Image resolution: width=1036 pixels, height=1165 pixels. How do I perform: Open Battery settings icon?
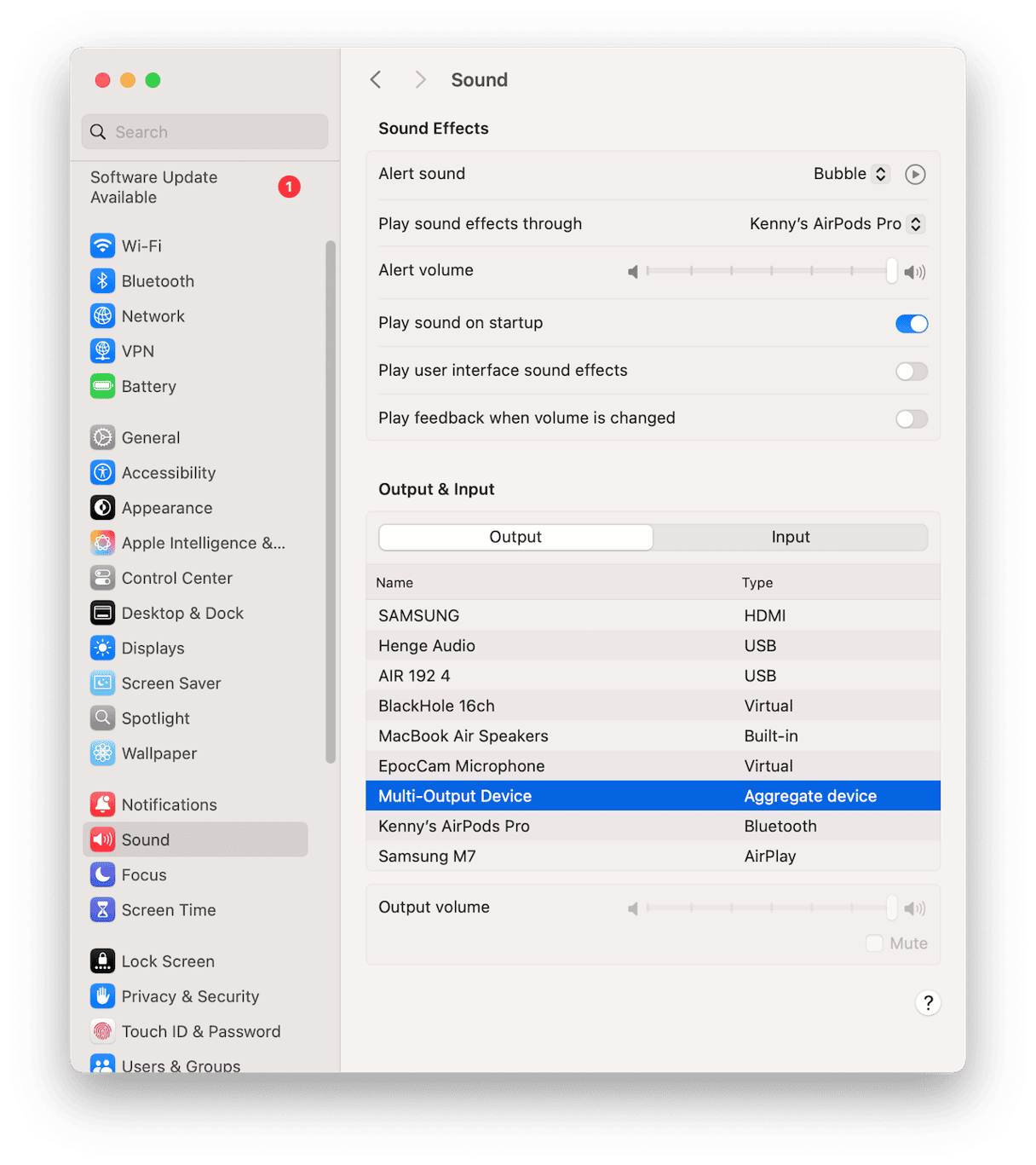pyautogui.click(x=102, y=386)
